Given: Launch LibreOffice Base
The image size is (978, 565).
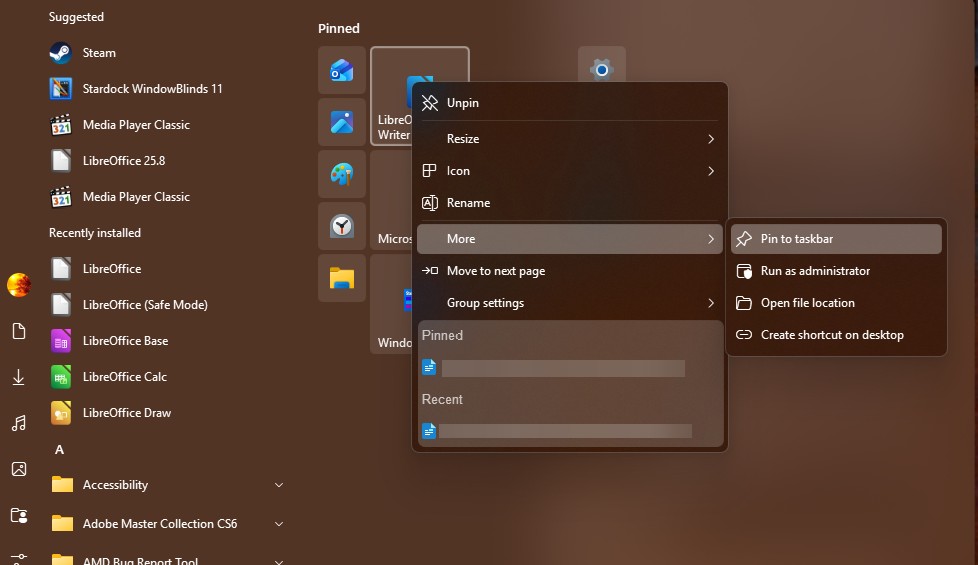Looking at the screenshot, I should (x=125, y=341).
